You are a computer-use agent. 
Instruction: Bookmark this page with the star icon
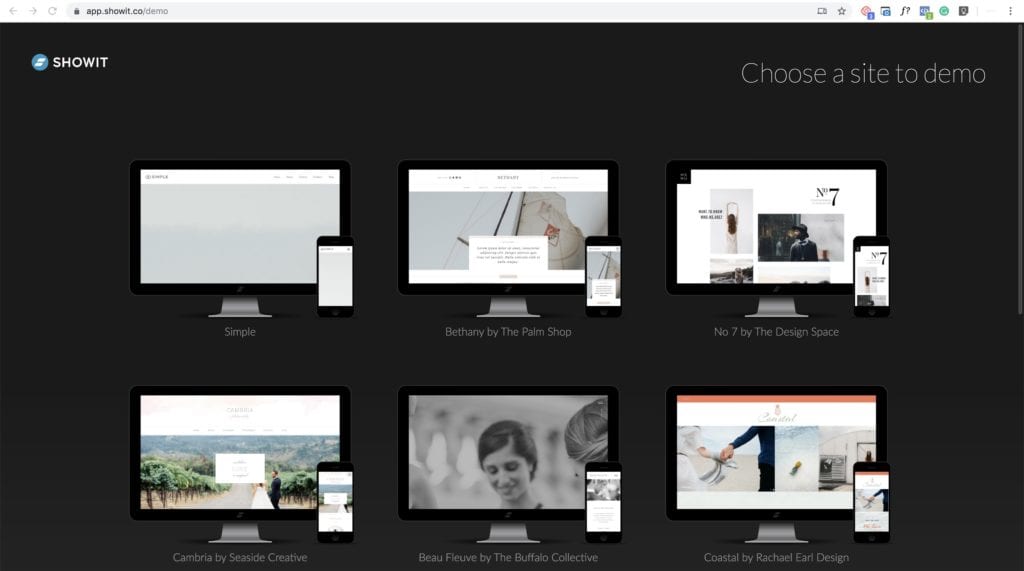coord(841,11)
